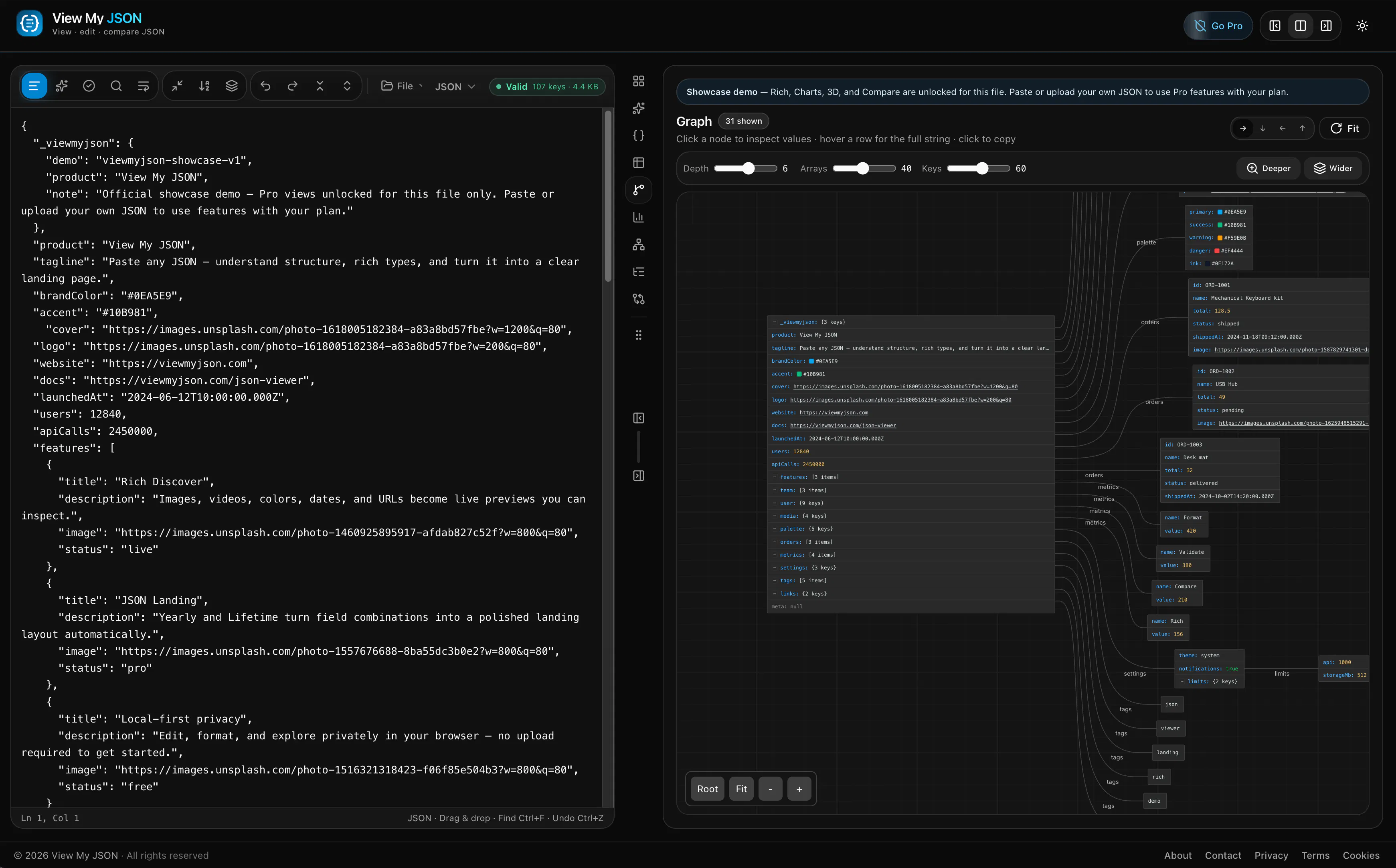Redo the edit with arrow icon
The image size is (1396, 868).
tap(293, 86)
